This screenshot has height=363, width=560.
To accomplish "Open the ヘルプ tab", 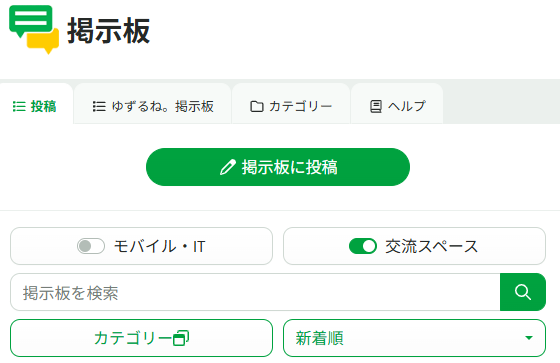I will (x=397, y=104).
